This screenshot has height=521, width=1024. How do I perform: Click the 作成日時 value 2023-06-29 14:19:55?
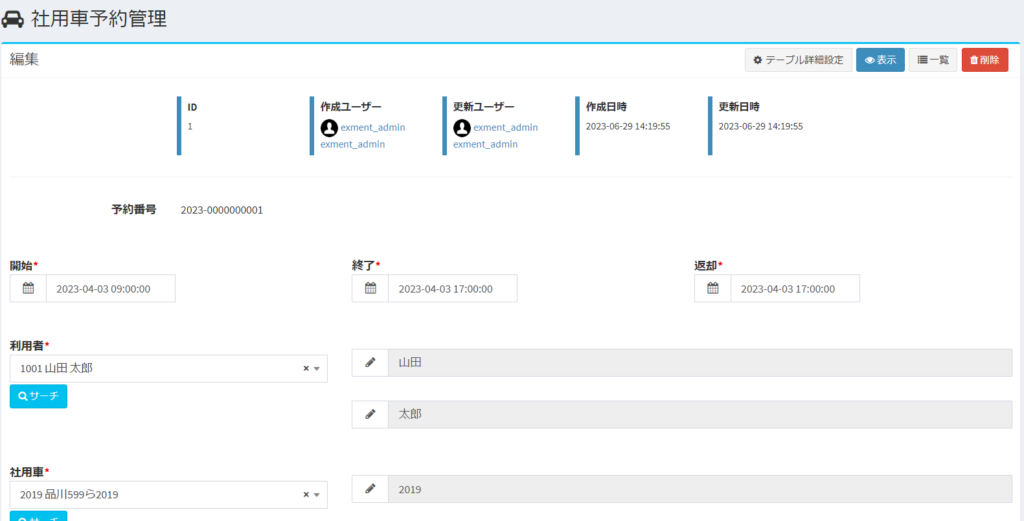coord(628,126)
